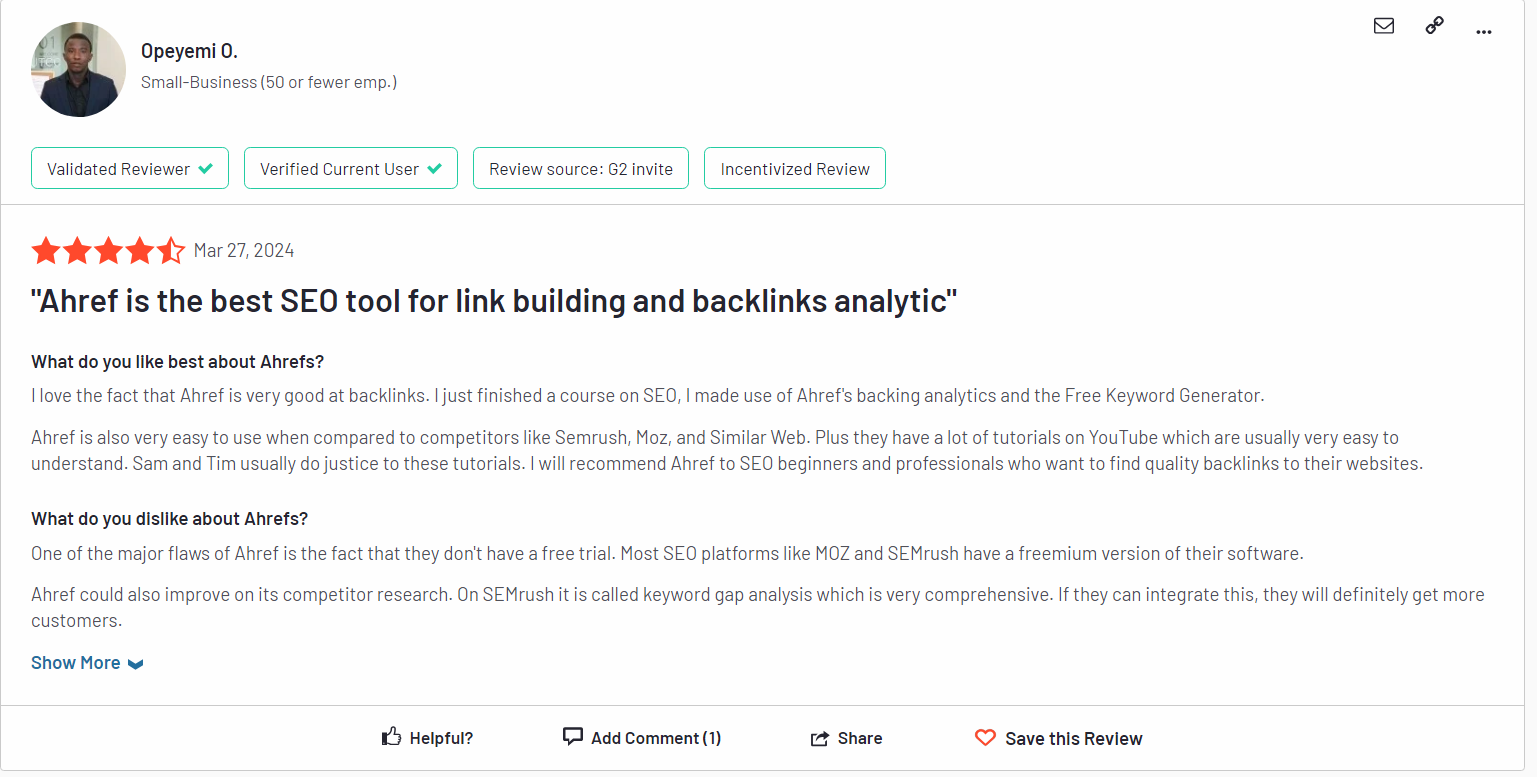Open Opeyemi O. profile photo
The width and height of the screenshot is (1537, 777).
pos(79,69)
